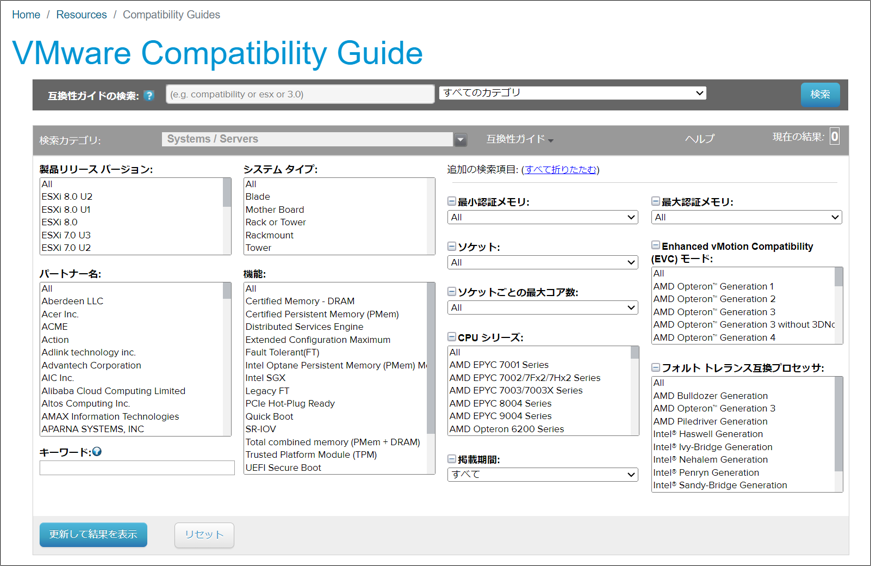
Task: Go to Resources breadcrumb link
Action: click(x=81, y=14)
